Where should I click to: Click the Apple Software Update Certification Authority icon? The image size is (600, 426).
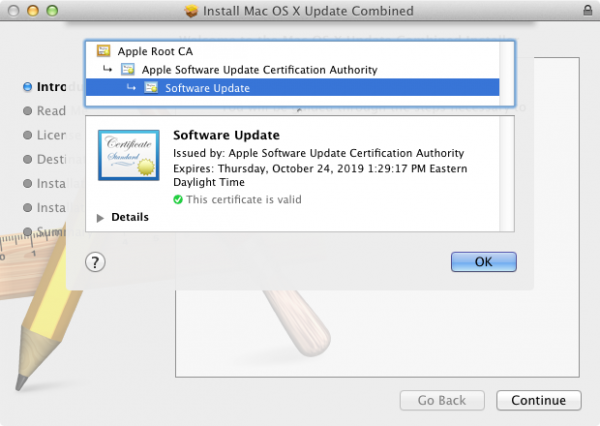pos(127,69)
